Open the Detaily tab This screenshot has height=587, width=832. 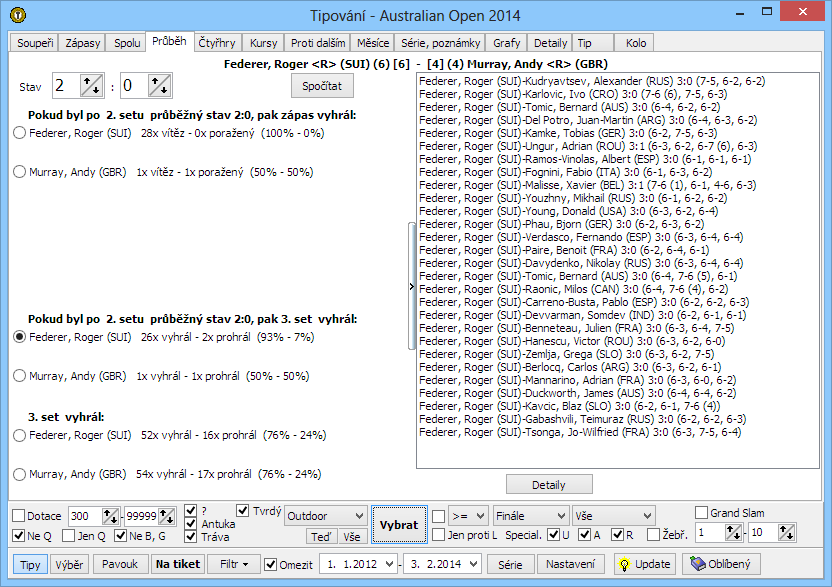pos(550,43)
